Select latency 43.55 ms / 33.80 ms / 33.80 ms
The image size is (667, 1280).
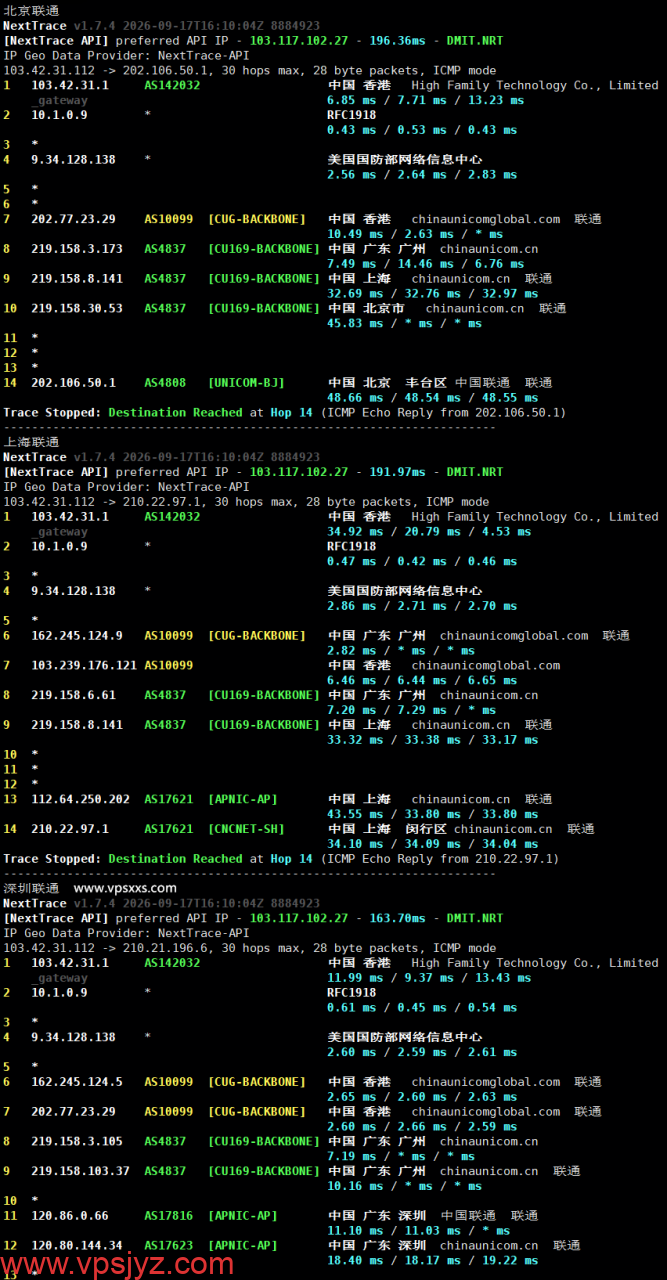(x=432, y=814)
